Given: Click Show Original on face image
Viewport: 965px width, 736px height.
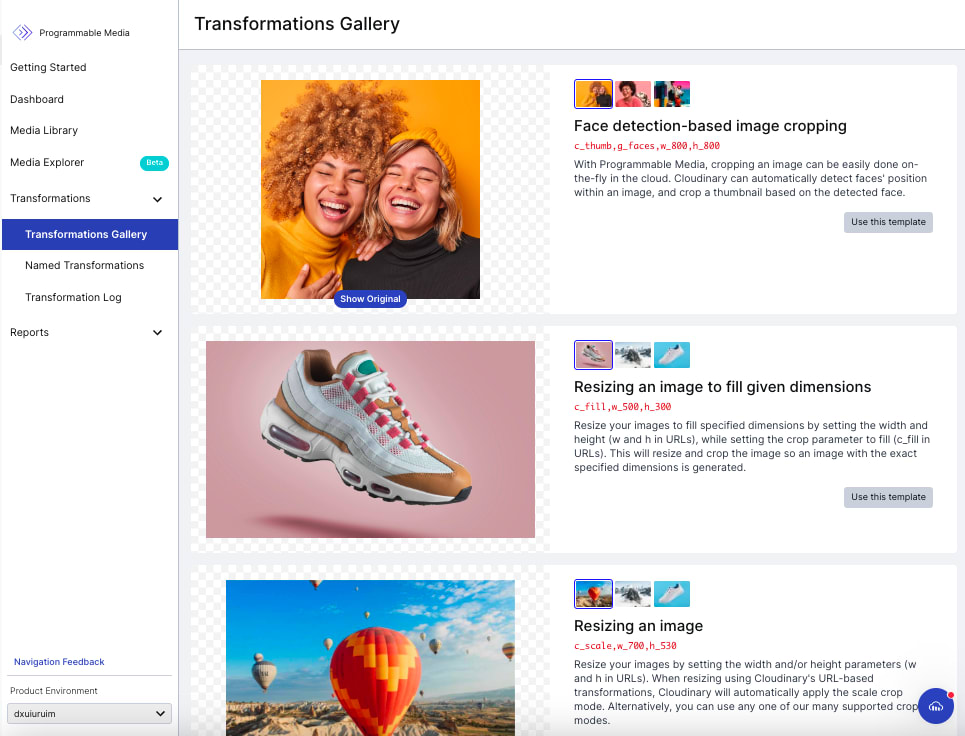Looking at the screenshot, I should (370, 298).
